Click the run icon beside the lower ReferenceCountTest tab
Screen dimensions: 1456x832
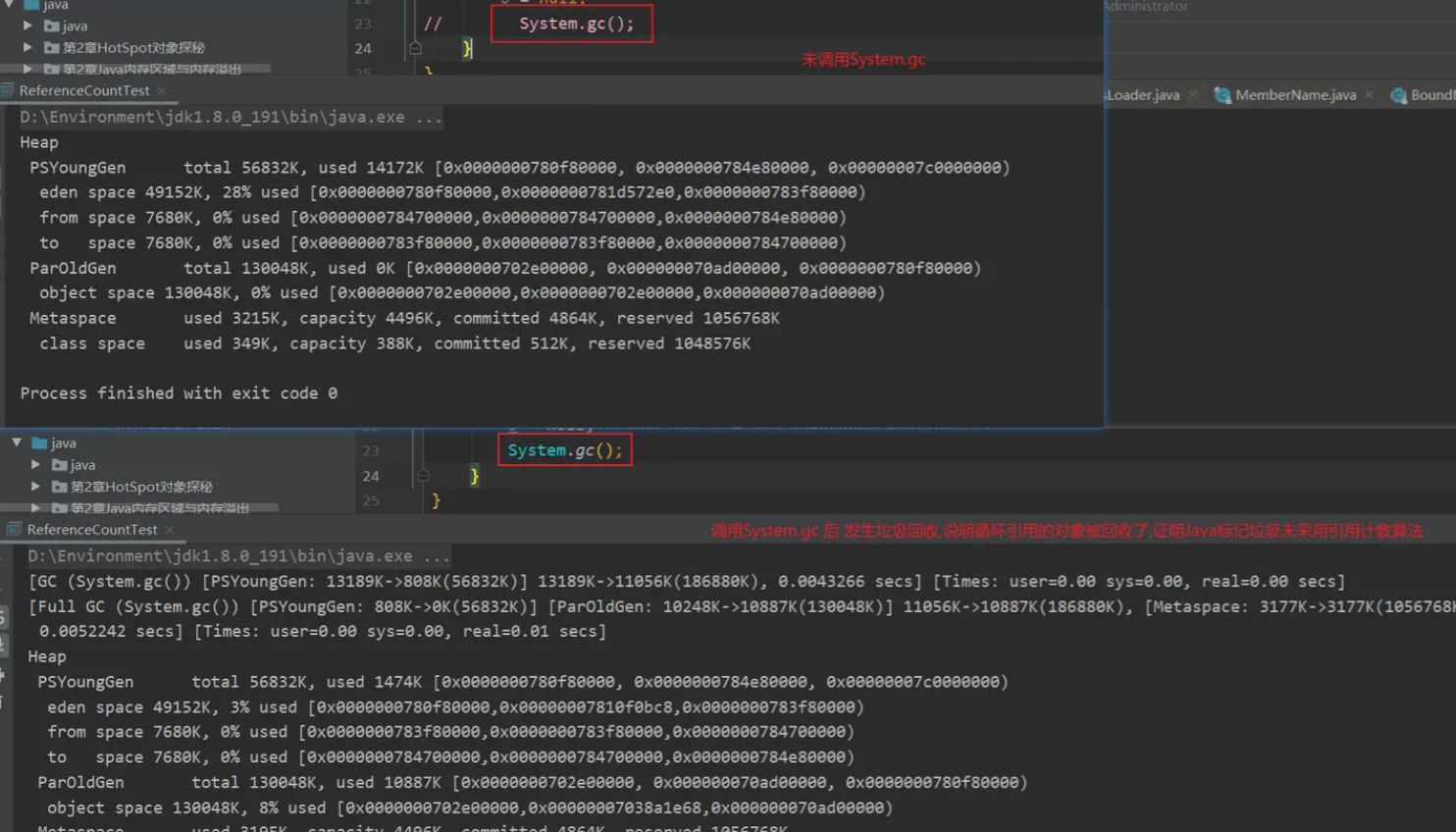tap(14, 530)
